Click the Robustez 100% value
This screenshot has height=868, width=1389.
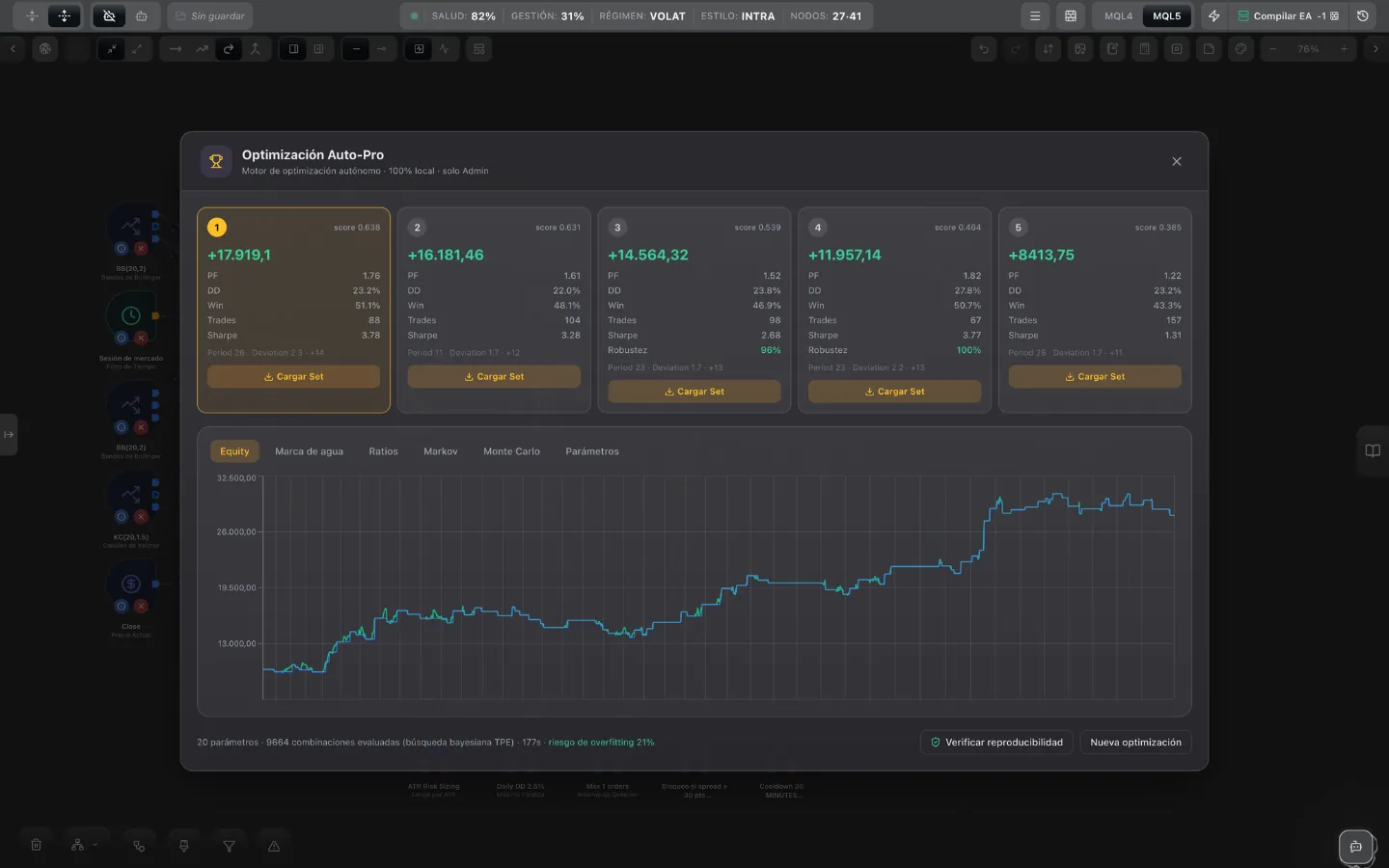click(968, 350)
